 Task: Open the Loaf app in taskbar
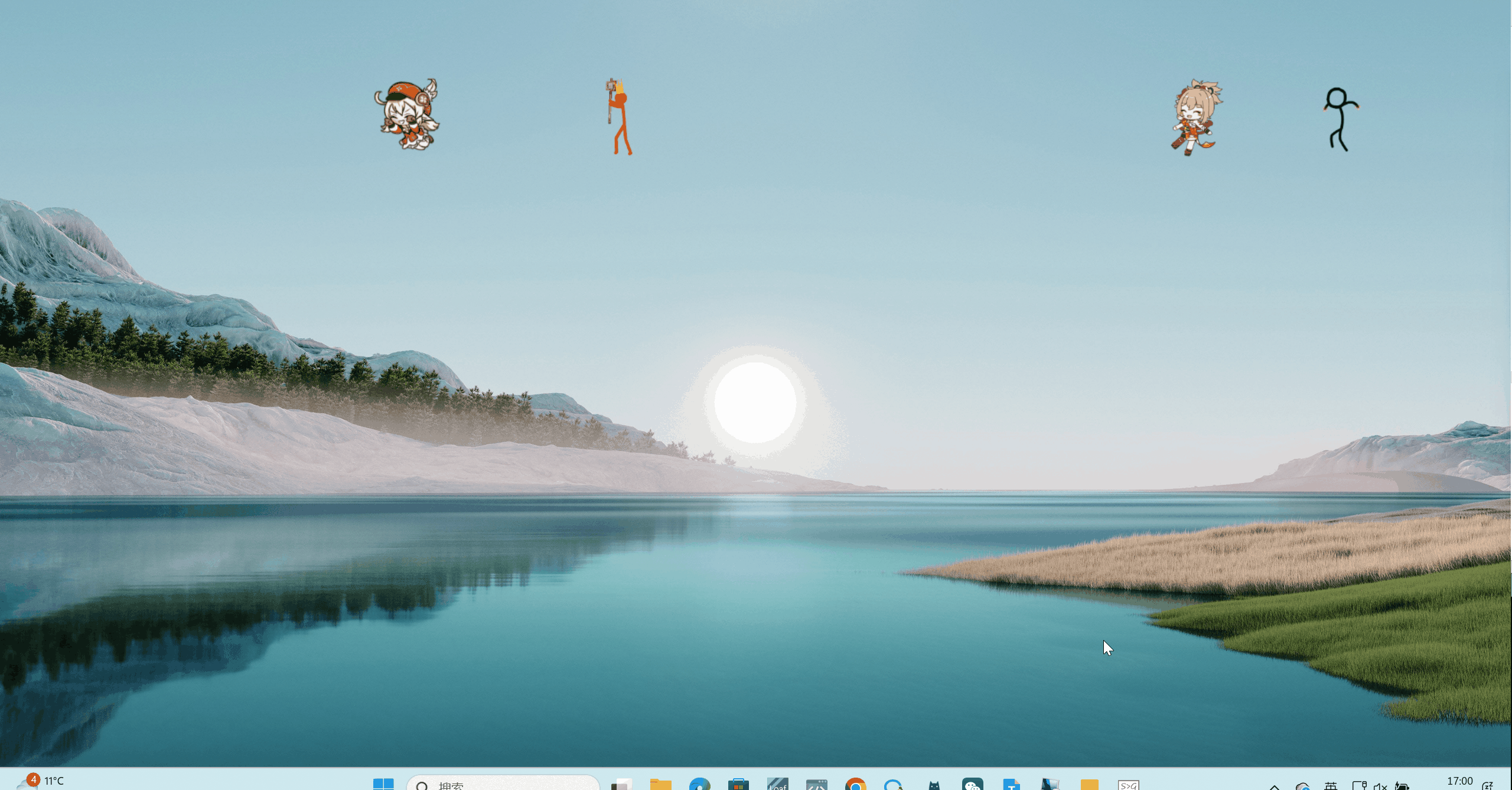pos(777,784)
